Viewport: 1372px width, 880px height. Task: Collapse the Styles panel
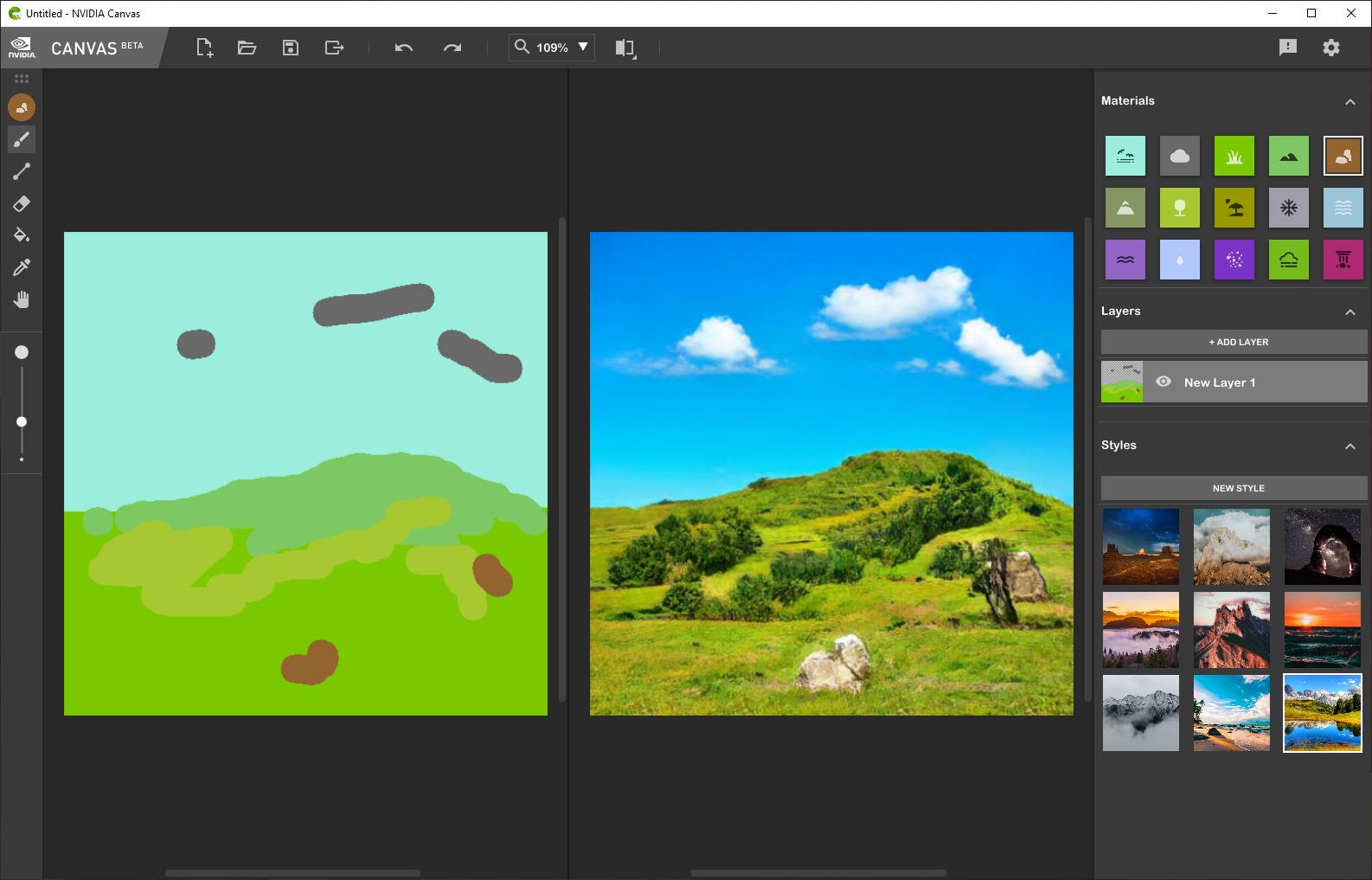tap(1350, 446)
